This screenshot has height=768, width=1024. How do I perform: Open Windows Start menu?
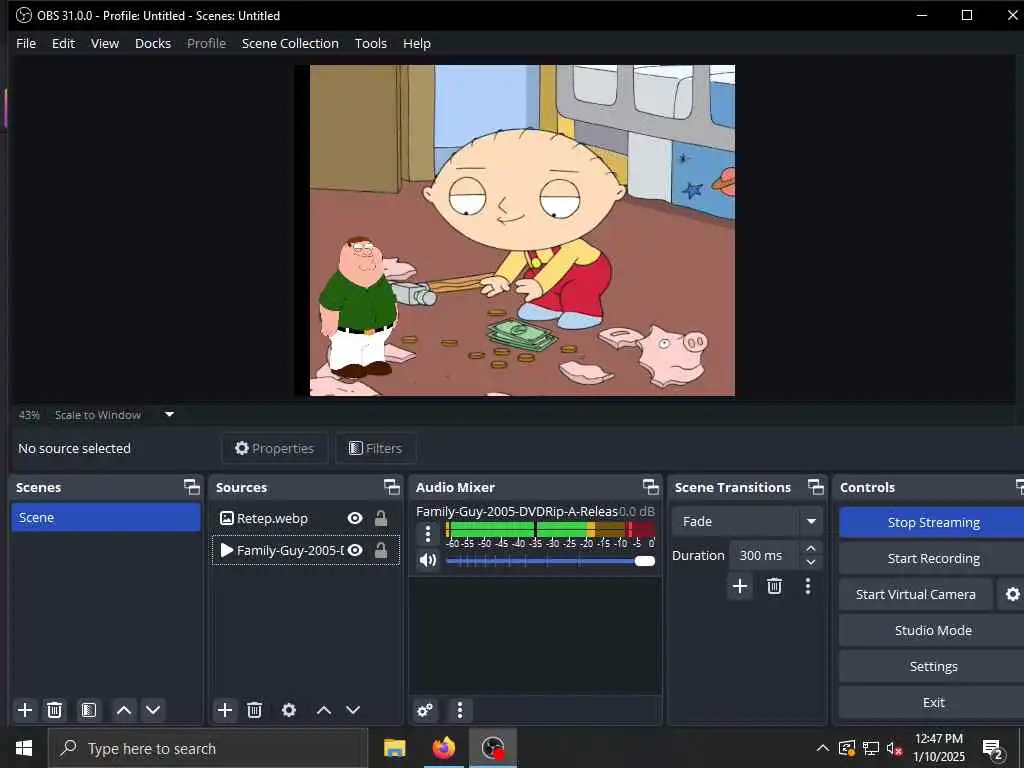pos(24,748)
